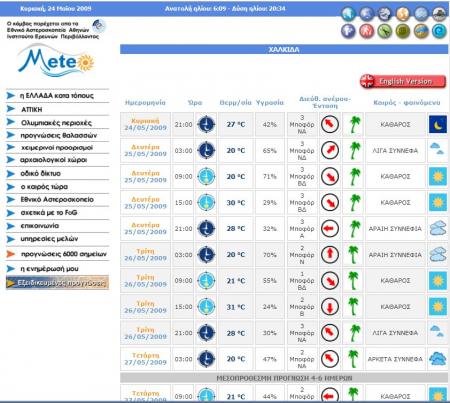
Task: Open η ΕΛΛΑΔΑ κατα τόπους menu
Action: coord(57,96)
